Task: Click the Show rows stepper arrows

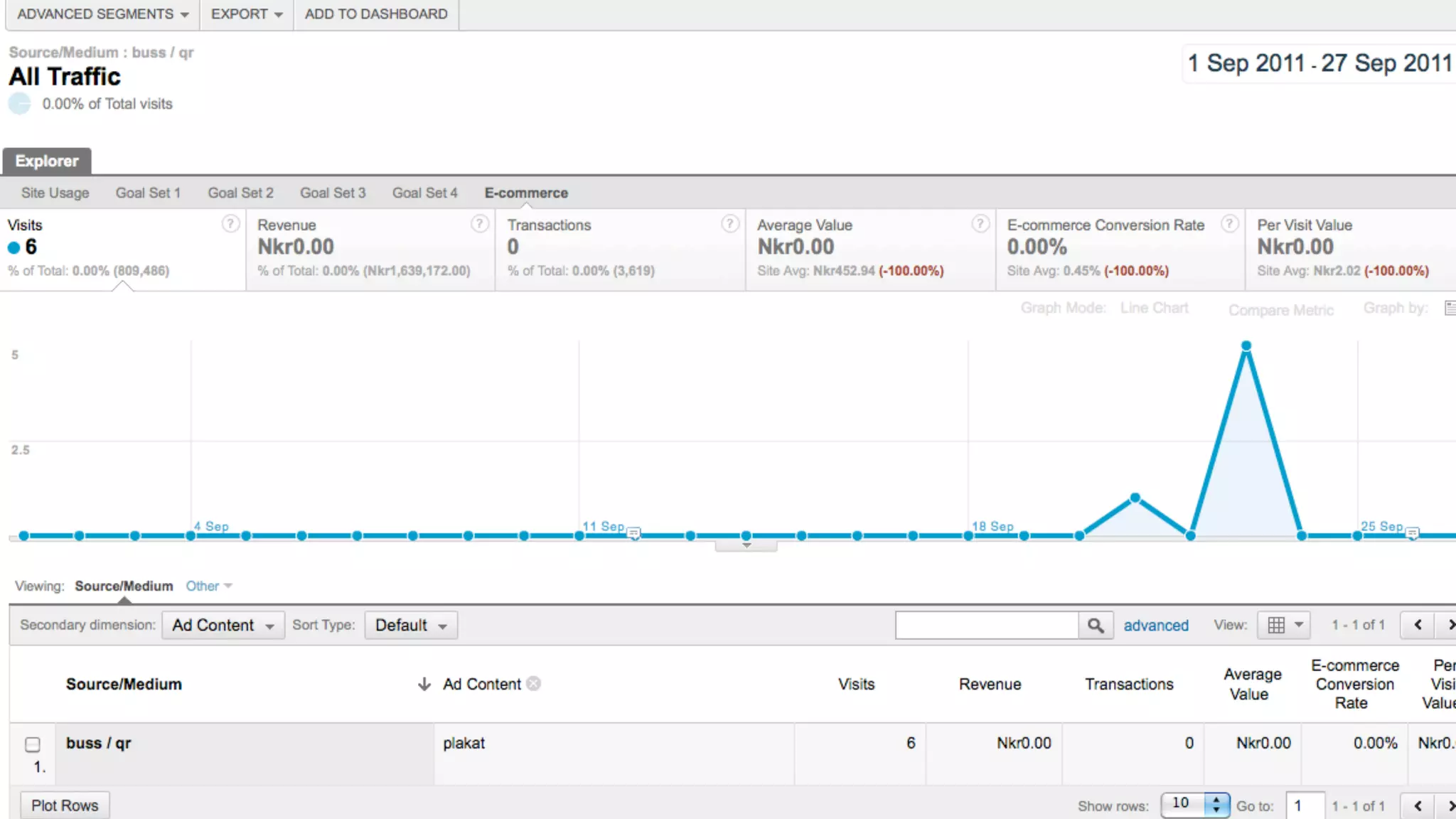Action: click(1216, 805)
